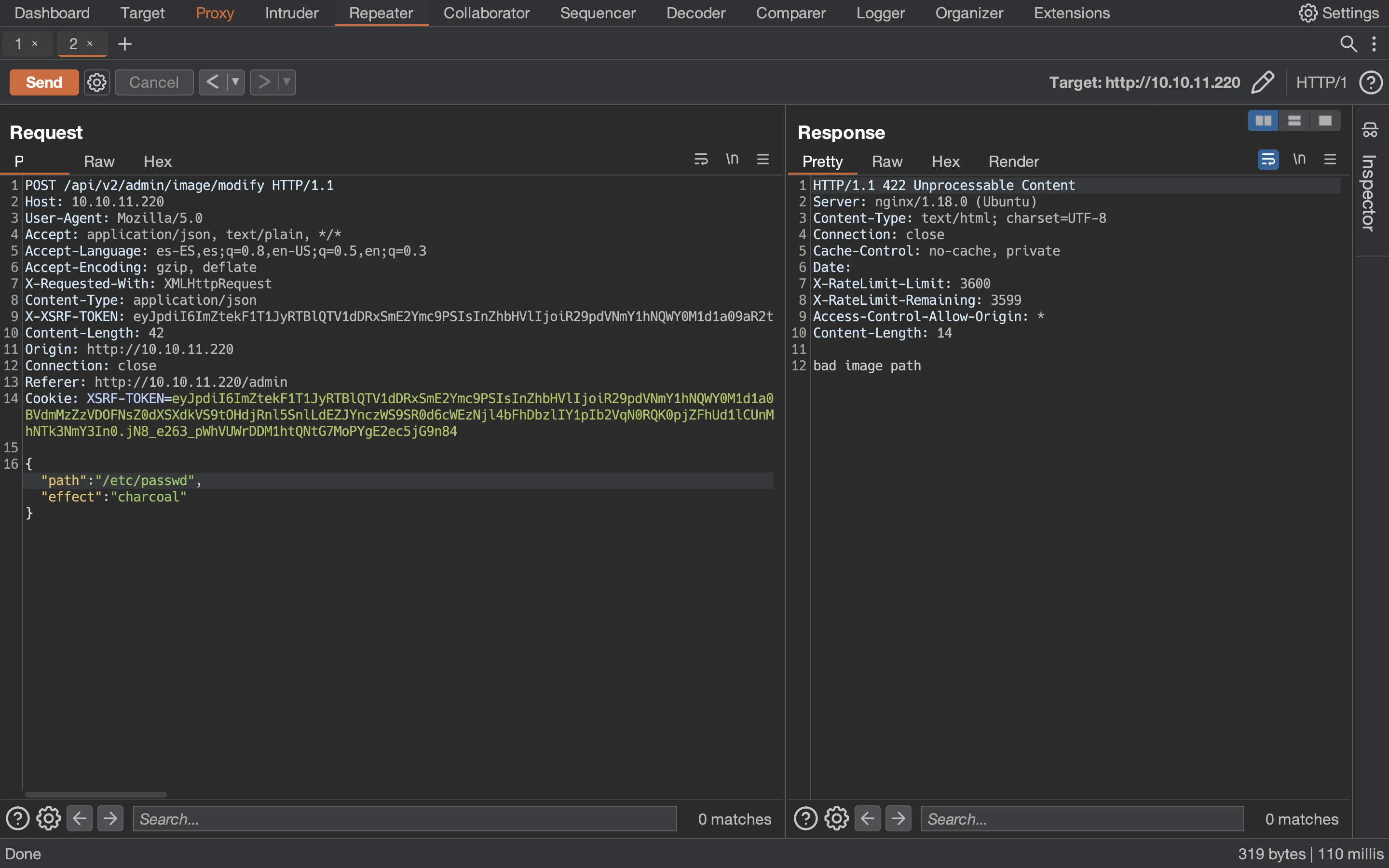Open Response viewer hamburger menu

(1330, 159)
